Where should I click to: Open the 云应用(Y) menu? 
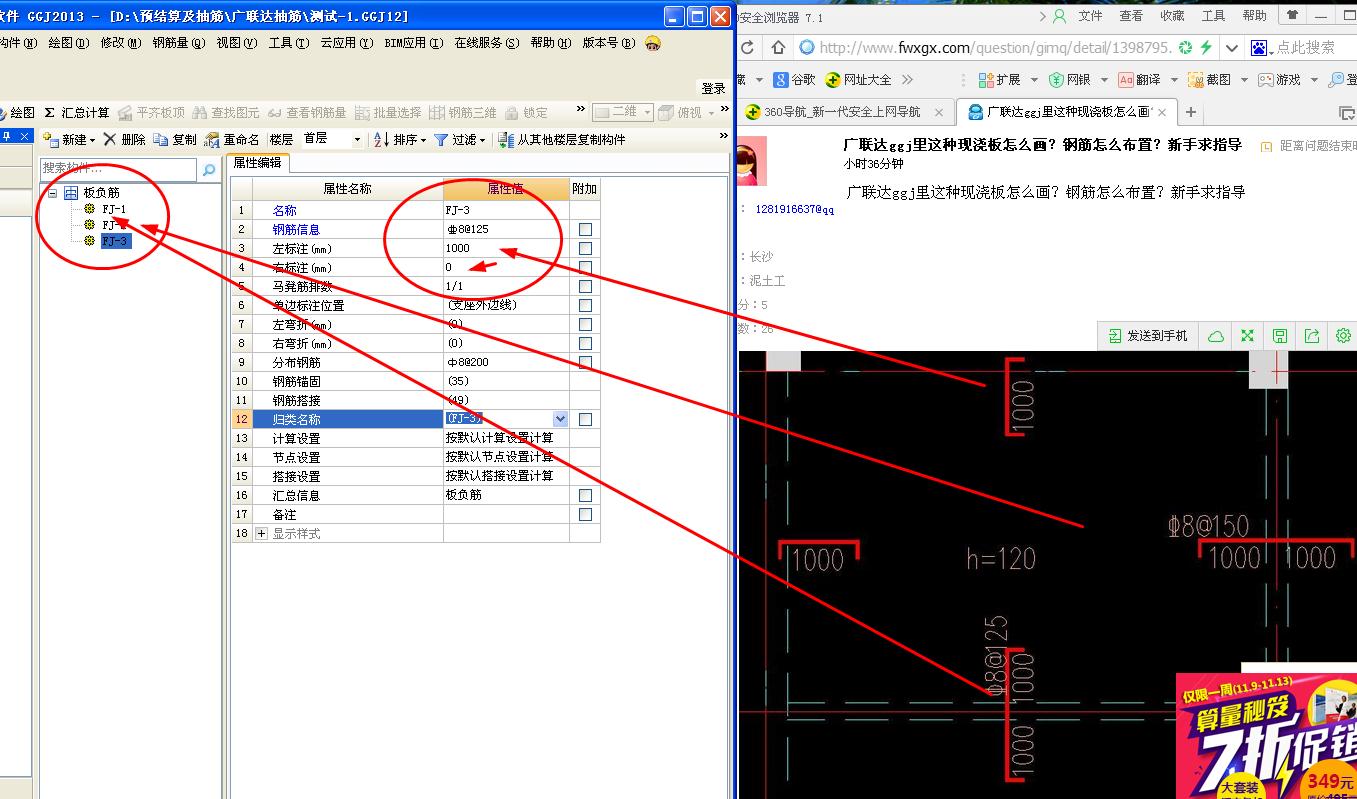(346, 43)
